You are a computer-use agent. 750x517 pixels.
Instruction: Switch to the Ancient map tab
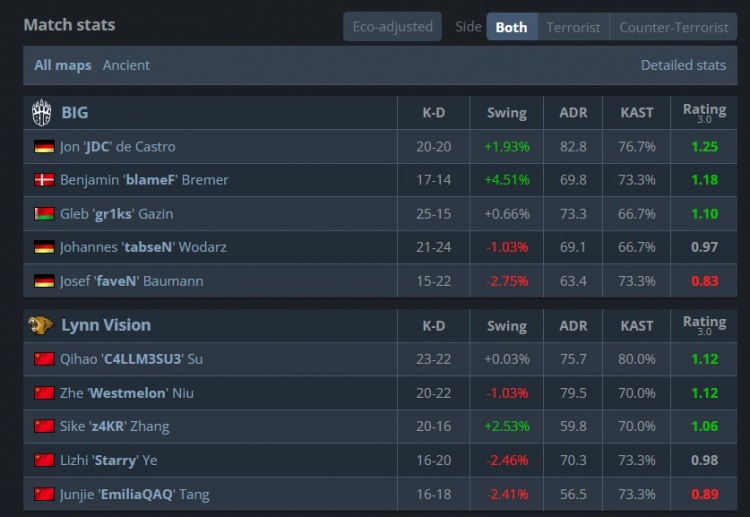click(x=126, y=65)
